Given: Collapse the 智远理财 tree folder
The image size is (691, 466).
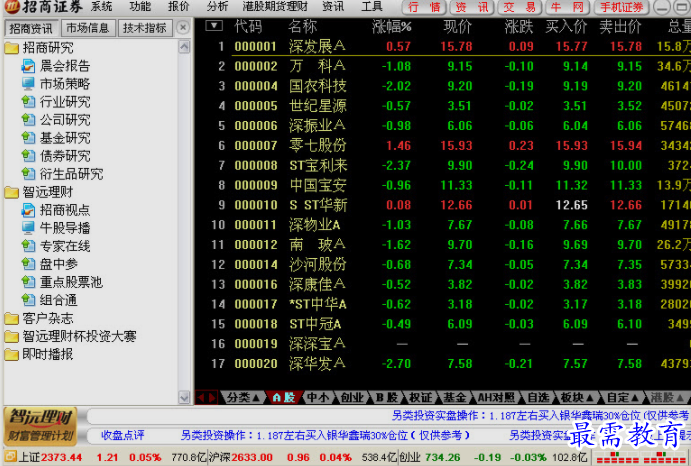Looking at the screenshot, I should click(x=11, y=192).
